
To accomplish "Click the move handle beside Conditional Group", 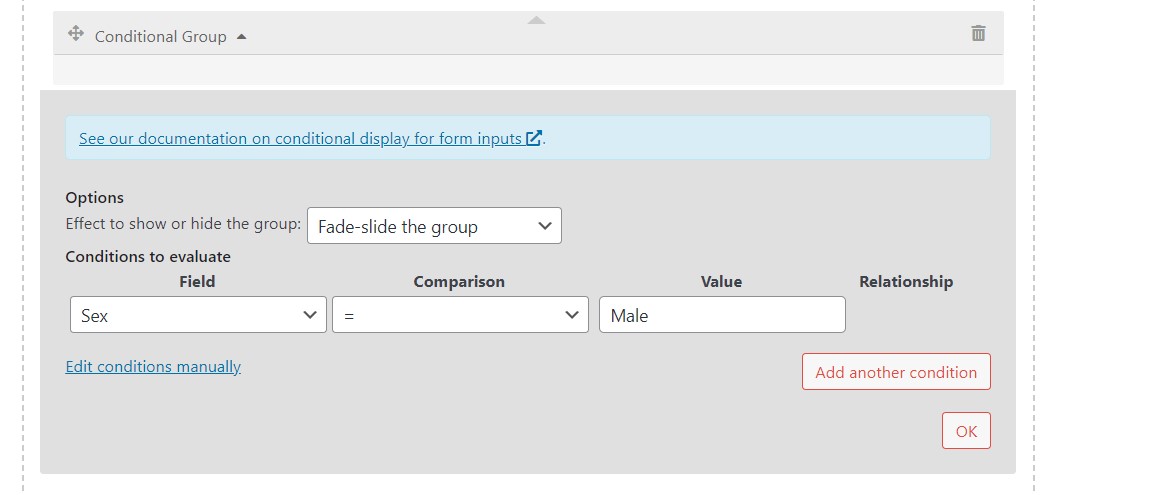I will pyautogui.click(x=76, y=33).
